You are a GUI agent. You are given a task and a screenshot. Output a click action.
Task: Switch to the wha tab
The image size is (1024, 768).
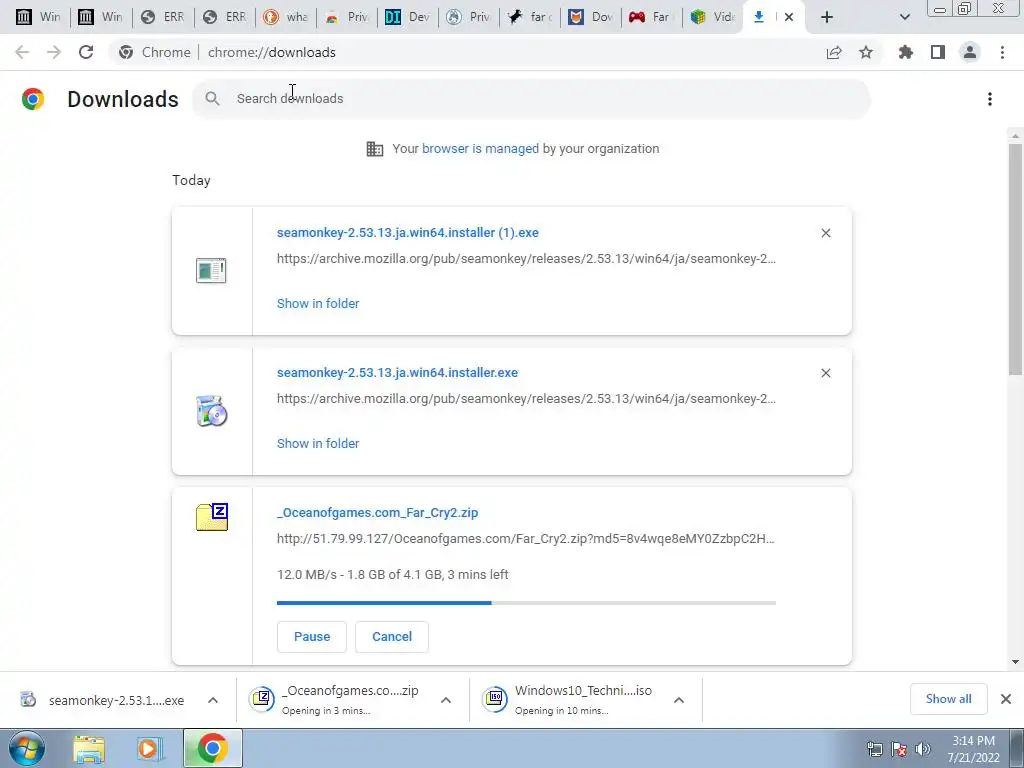coord(286,17)
